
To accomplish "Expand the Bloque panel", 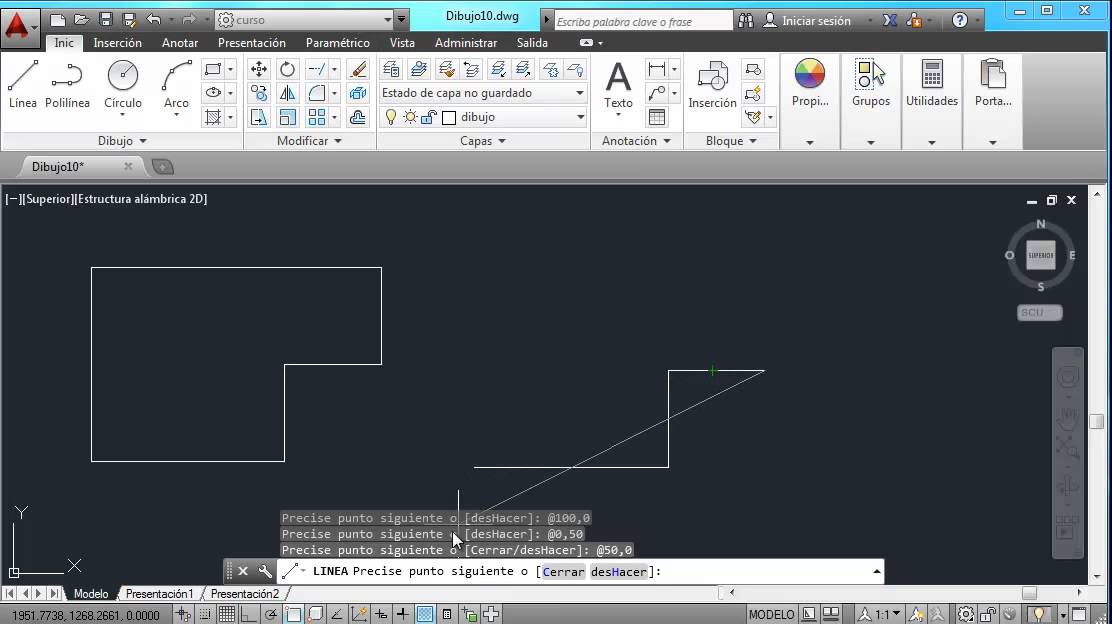I will (x=731, y=141).
